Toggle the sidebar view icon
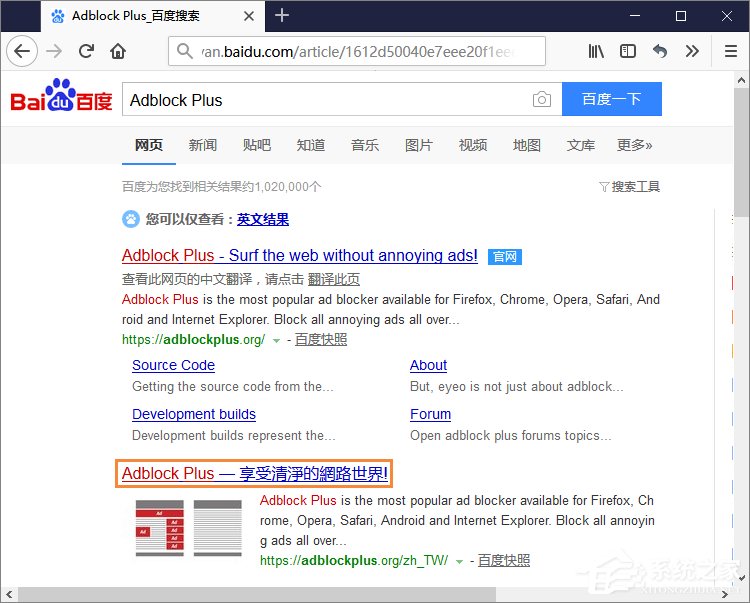This screenshot has width=750, height=603. (628, 51)
